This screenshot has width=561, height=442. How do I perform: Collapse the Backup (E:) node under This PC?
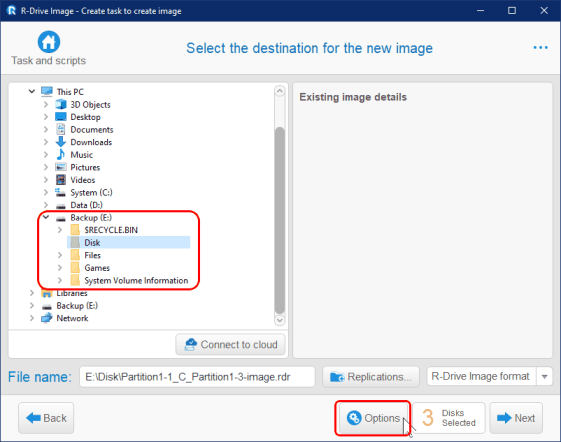pos(46,217)
